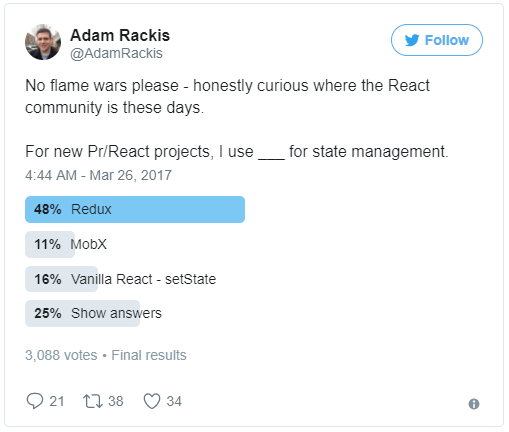The image size is (509, 432).
Task: Click the Adam Rackis display name
Action: 120,35
